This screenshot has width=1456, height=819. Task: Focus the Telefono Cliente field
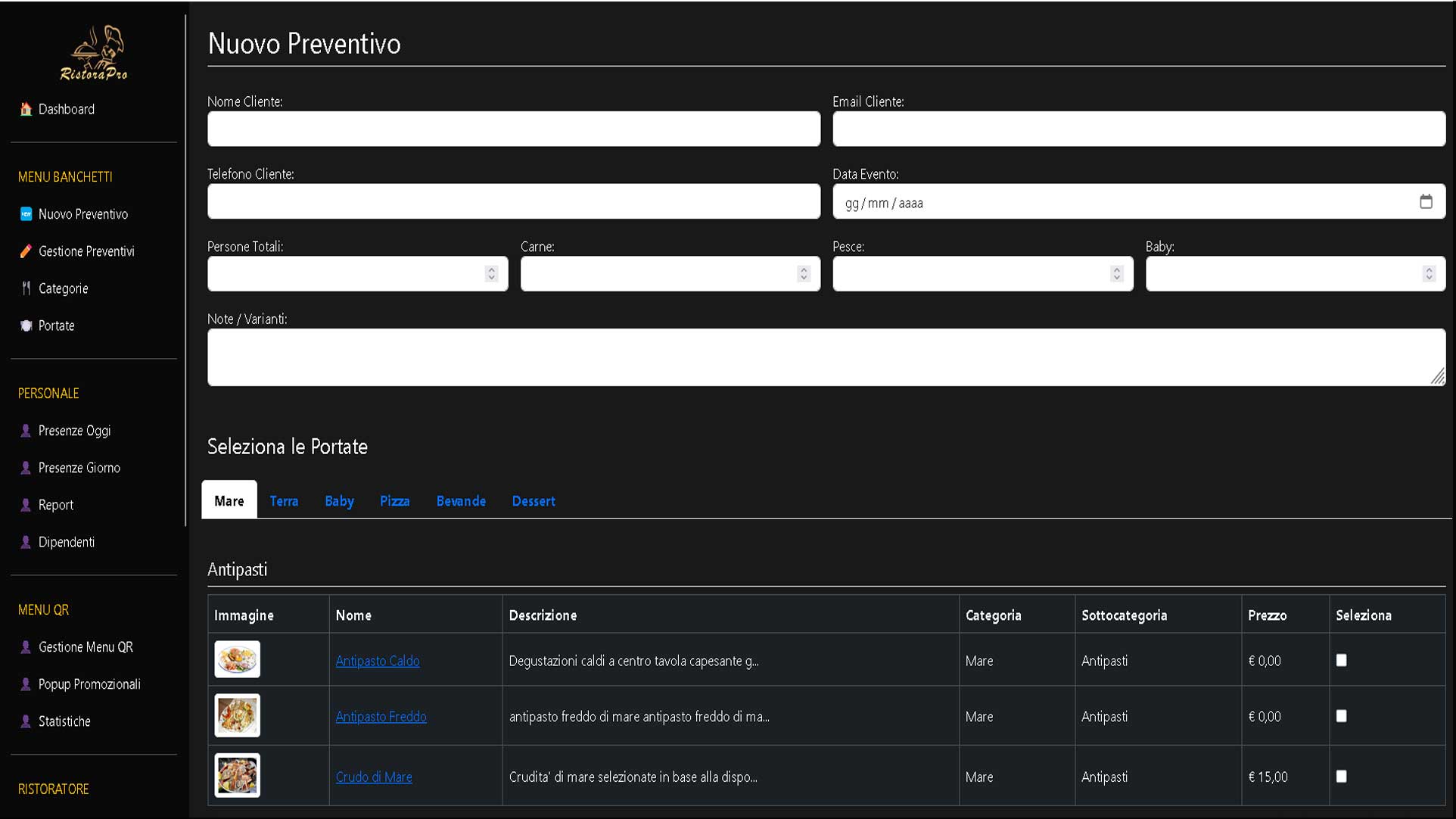pyautogui.click(x=514, y=201)
